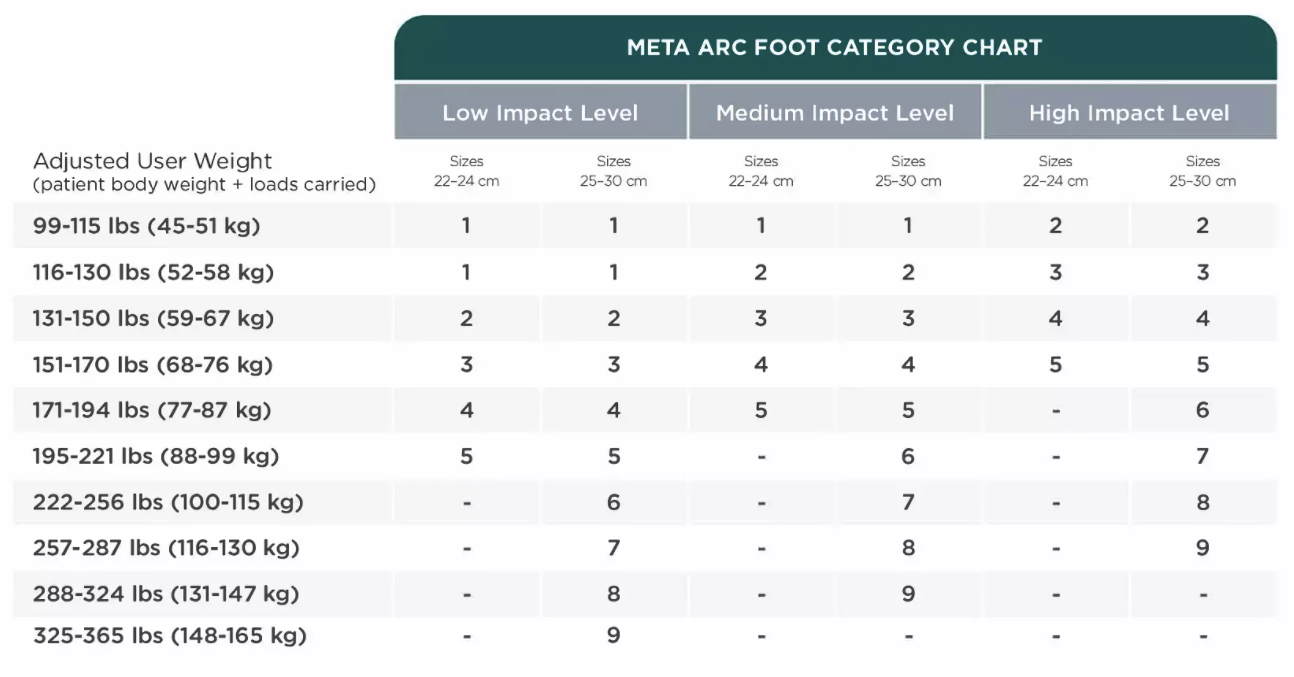Select the 116-130 lbs (52-58 kg) row label
The width and height of the screenshot is (1294, 677).
153,272
